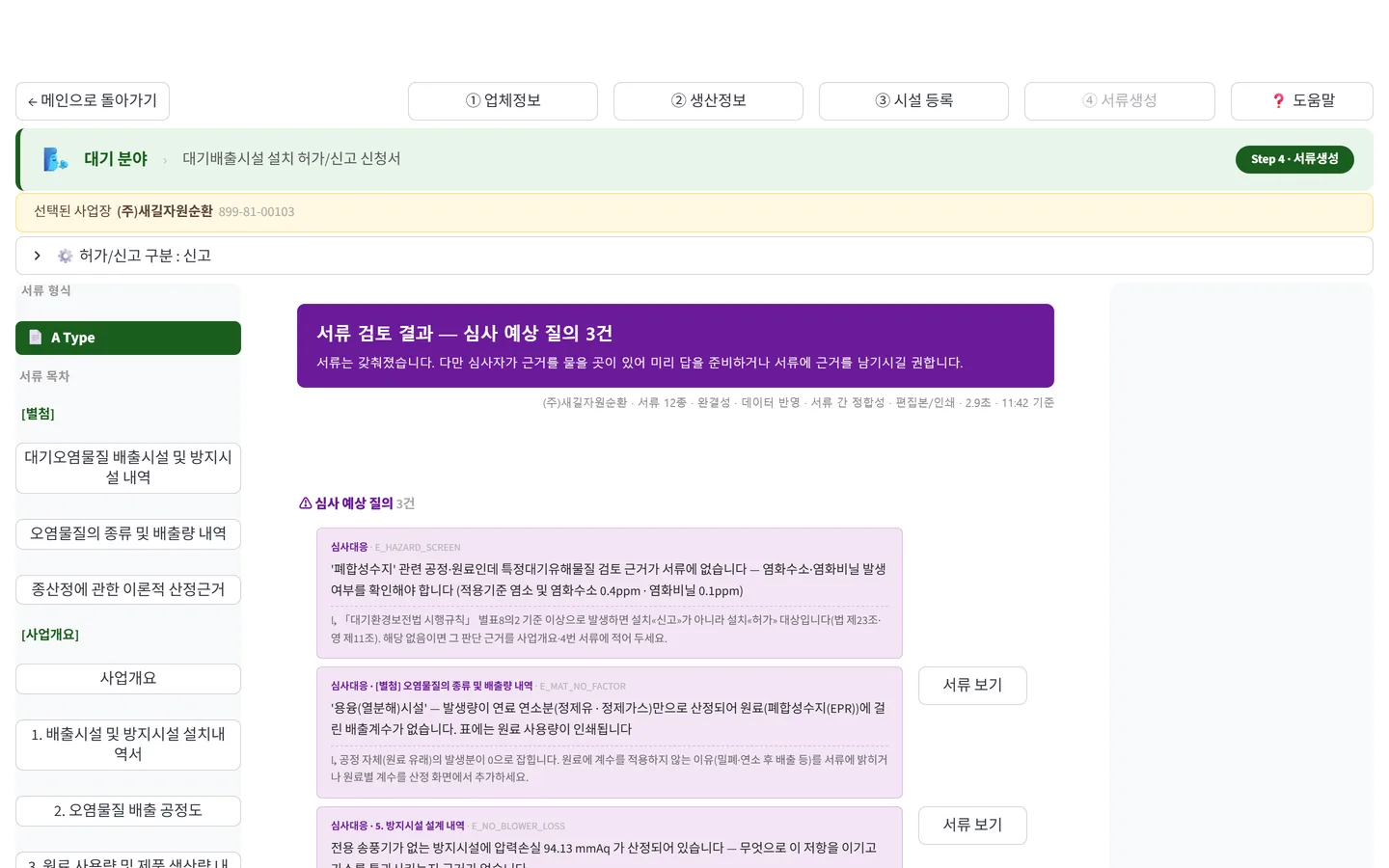The height and width of the screenshot is (868, 1389).
Task: Go back via 메인으로 돌아가기 button
Action: point(93,101)
